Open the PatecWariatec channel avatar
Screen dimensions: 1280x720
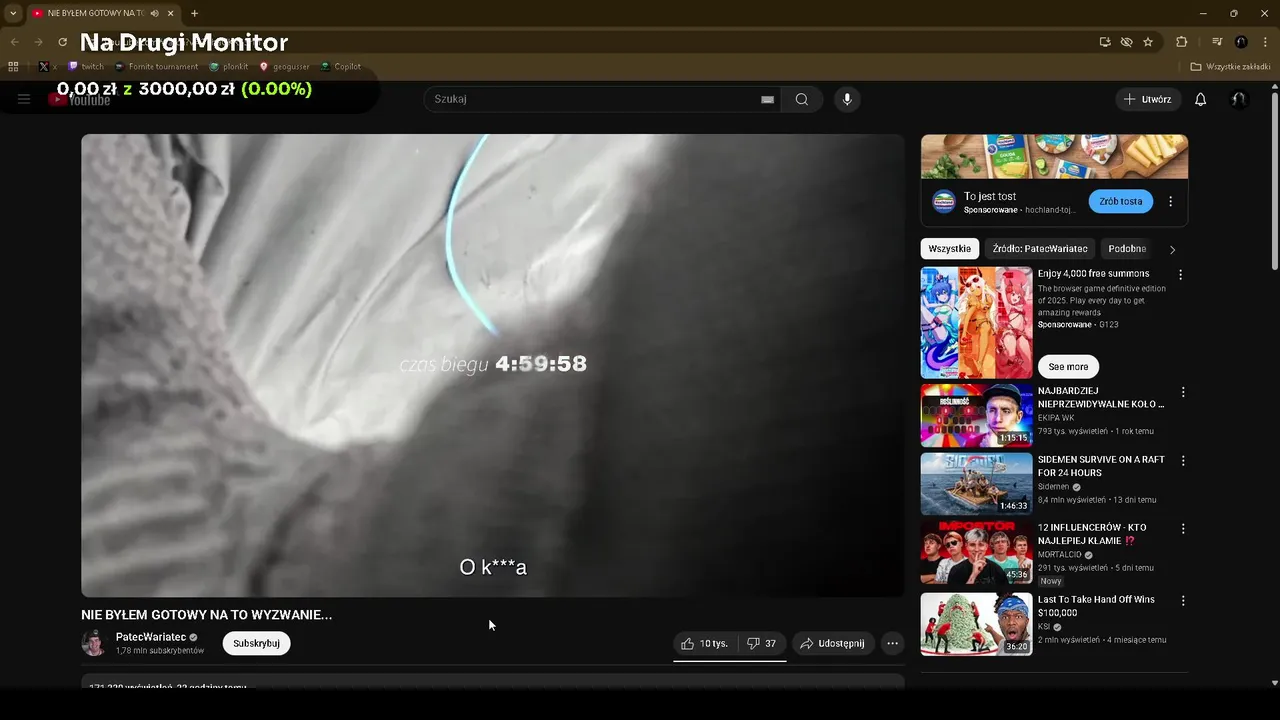[94, 643]
